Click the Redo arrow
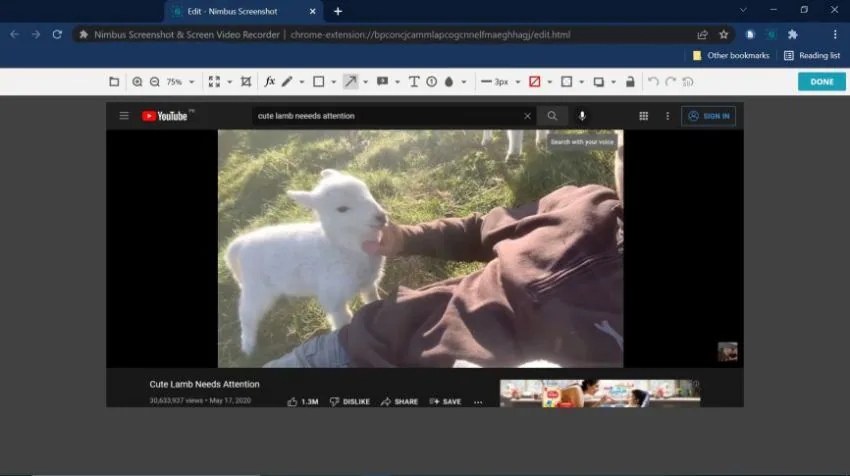Viewport: 850px width, 476px height. [x=671, y=82]
